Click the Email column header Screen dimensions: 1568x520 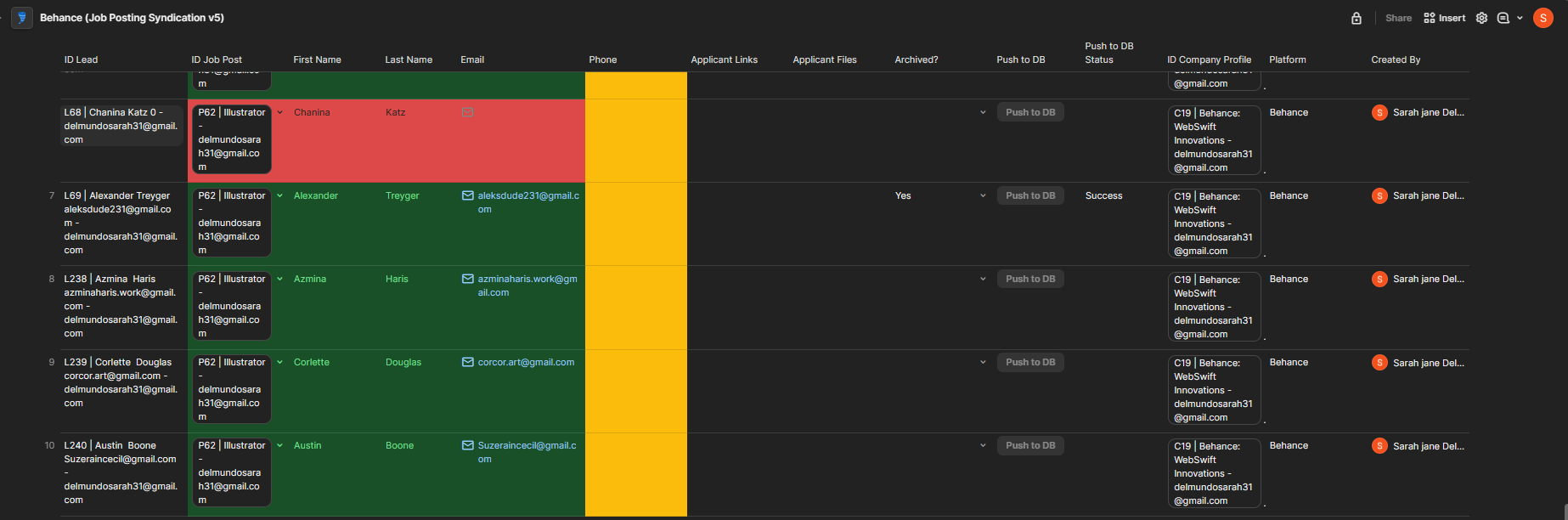click(x=472, y=59)
